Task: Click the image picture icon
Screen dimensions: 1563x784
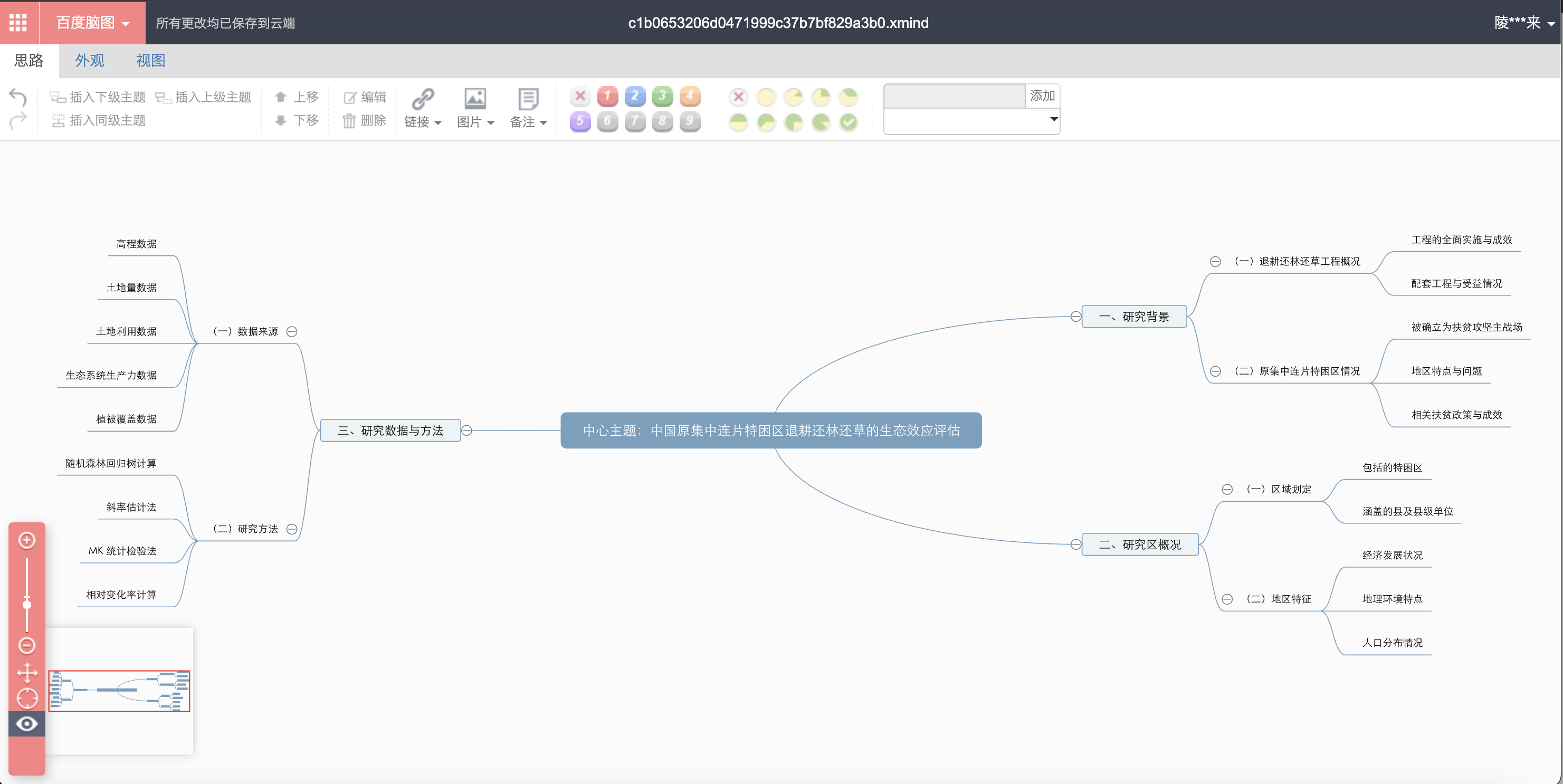Action: 475,98
